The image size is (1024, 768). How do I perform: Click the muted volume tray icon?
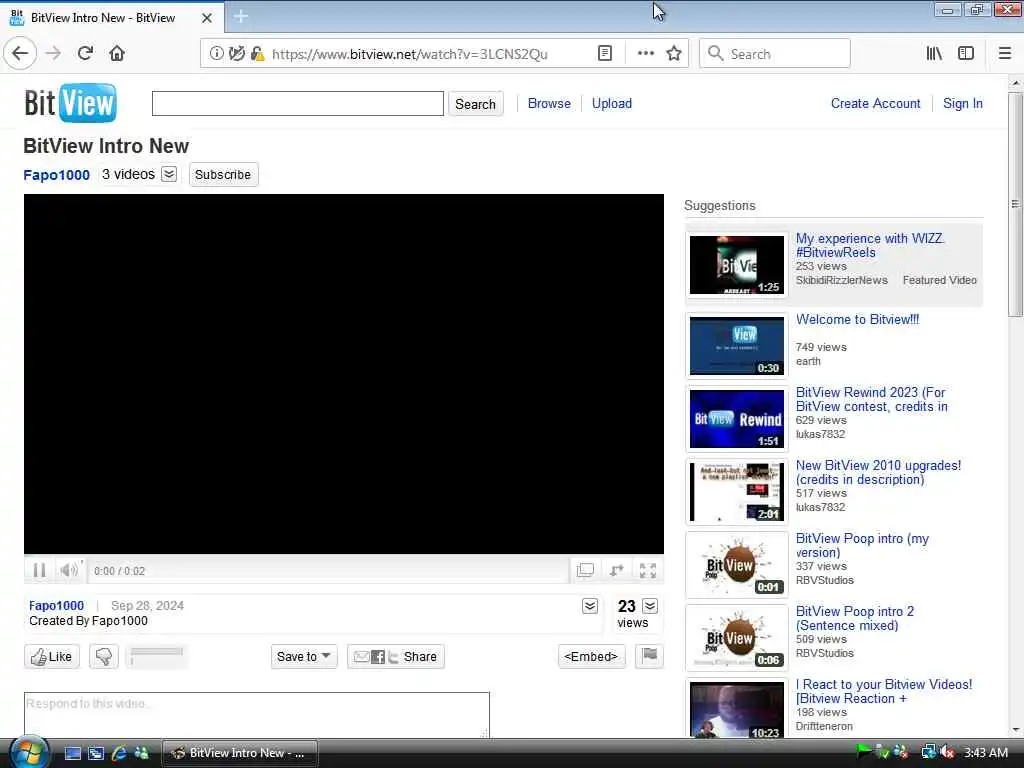point(948,752)
